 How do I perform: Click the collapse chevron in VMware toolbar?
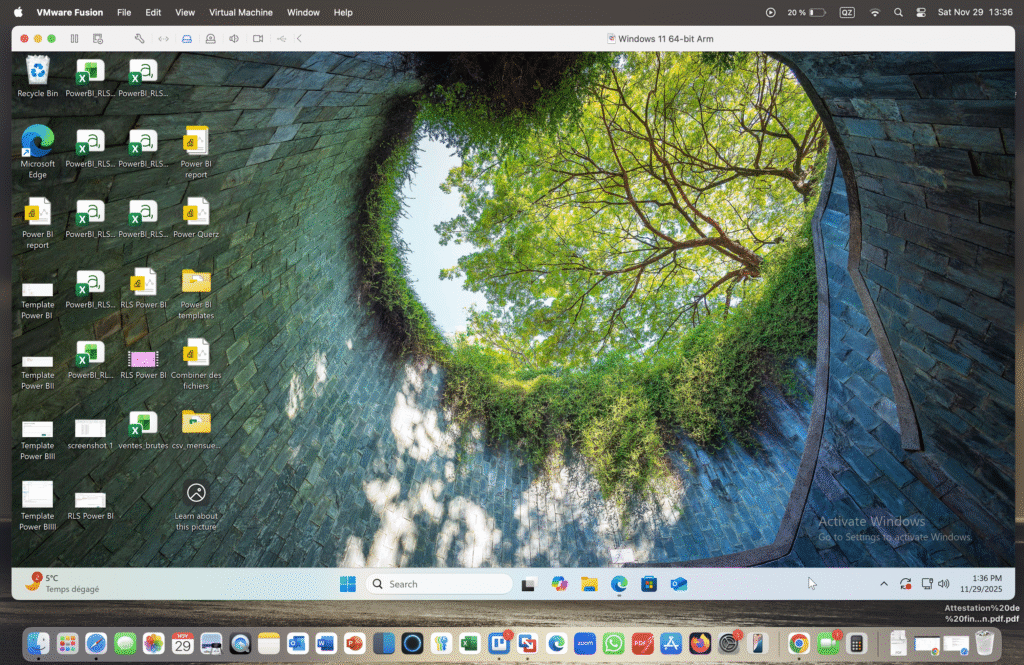(296, 38)
